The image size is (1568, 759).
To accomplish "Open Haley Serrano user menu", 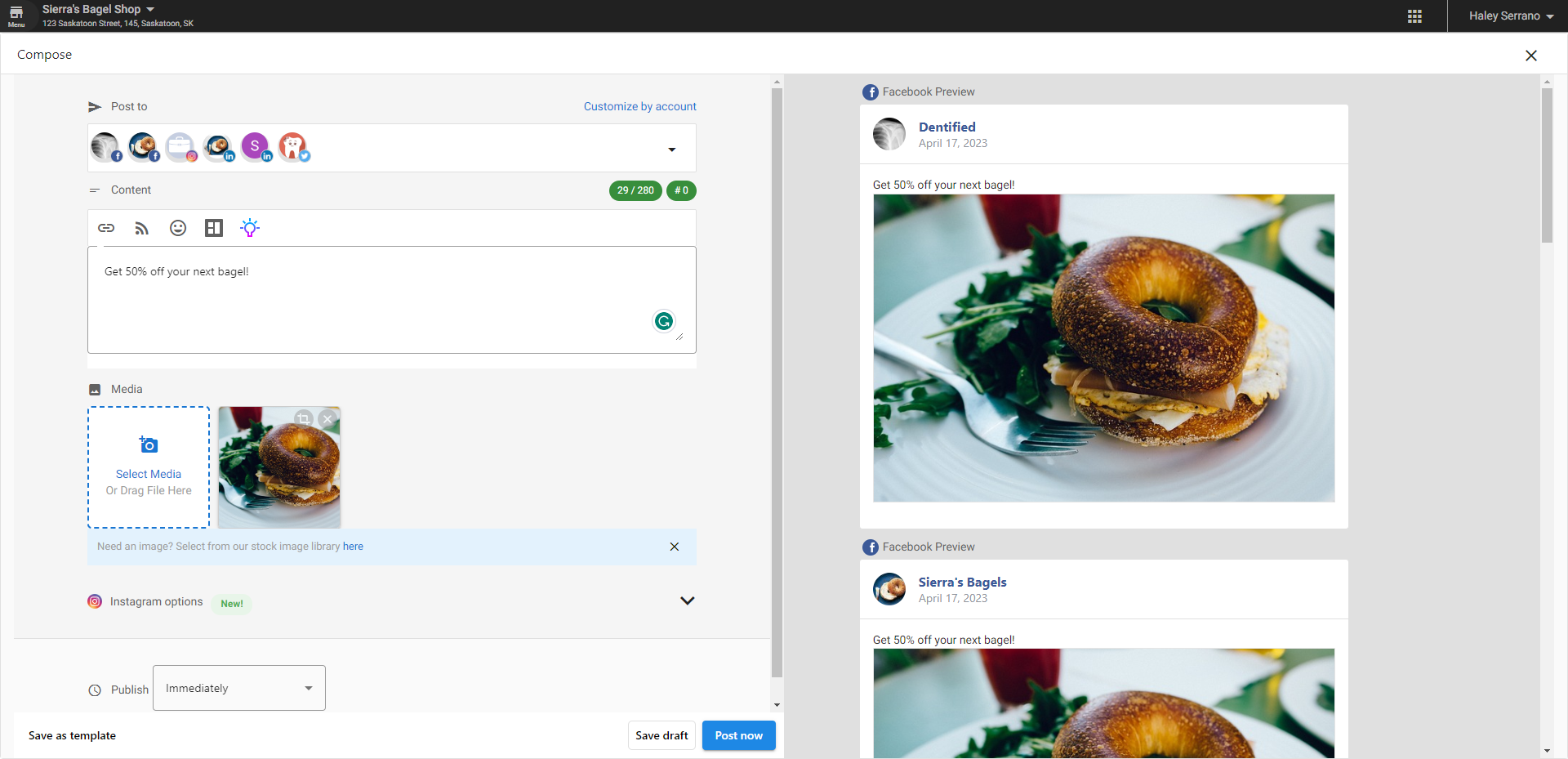I will point(1511,16).
